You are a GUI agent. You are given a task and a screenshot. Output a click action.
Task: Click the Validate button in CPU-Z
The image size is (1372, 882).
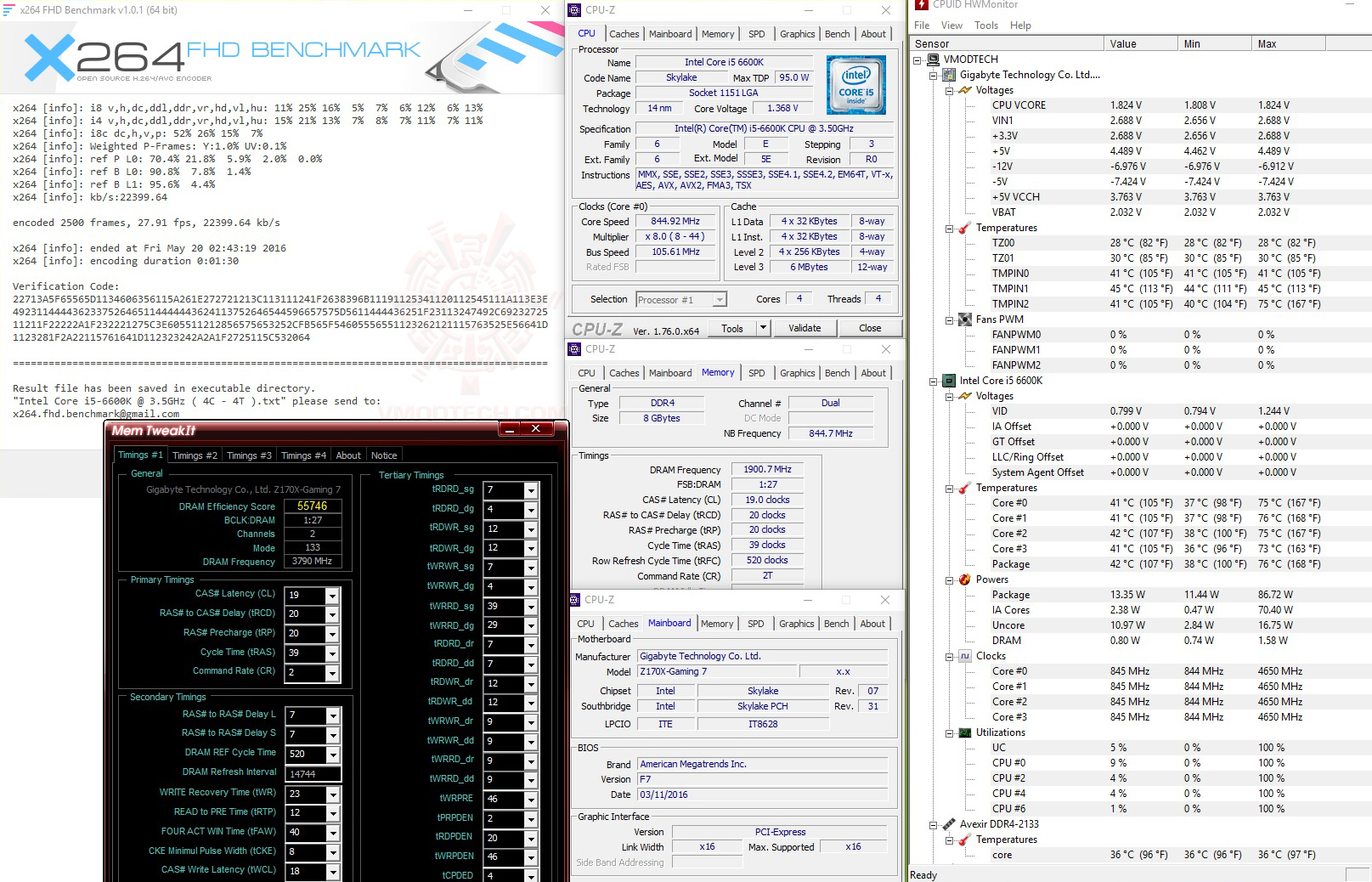(x=805, y=328)
